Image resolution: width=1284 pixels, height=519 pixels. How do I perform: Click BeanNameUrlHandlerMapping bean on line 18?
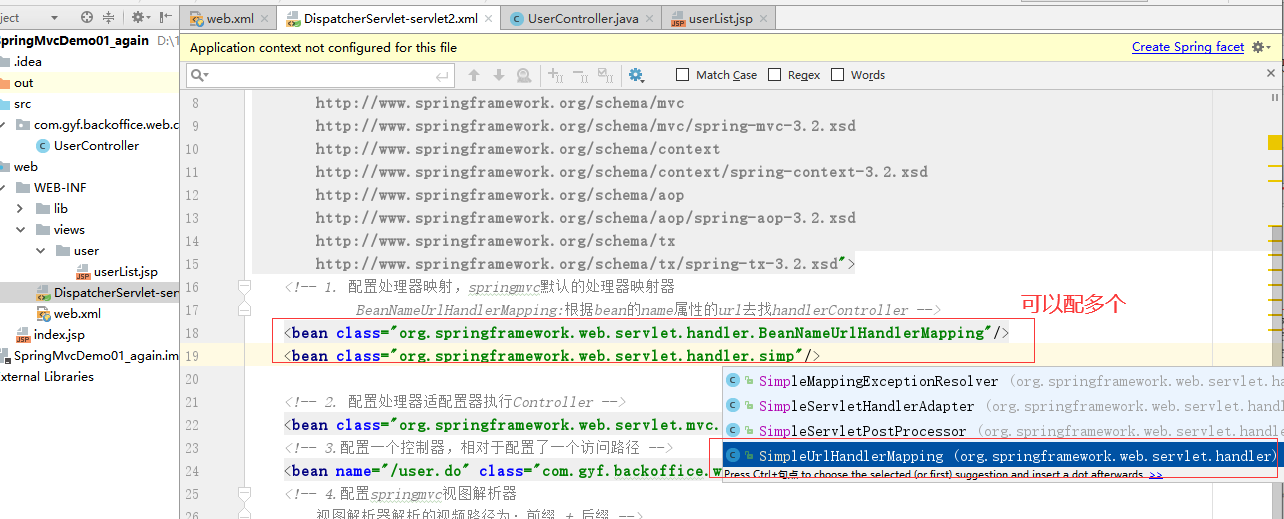tap(647, 333)
